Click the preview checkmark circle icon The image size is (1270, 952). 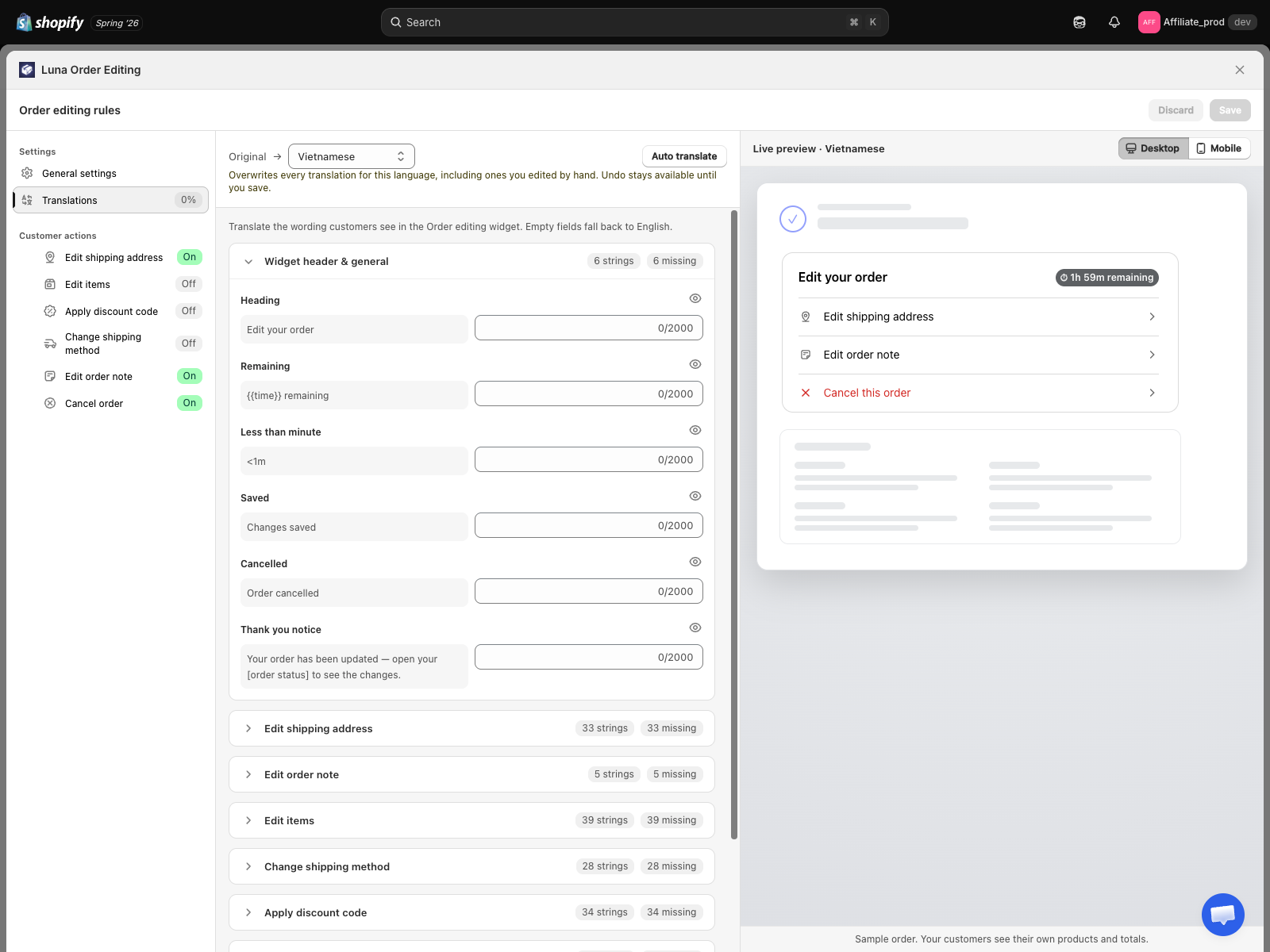point(793,219)
